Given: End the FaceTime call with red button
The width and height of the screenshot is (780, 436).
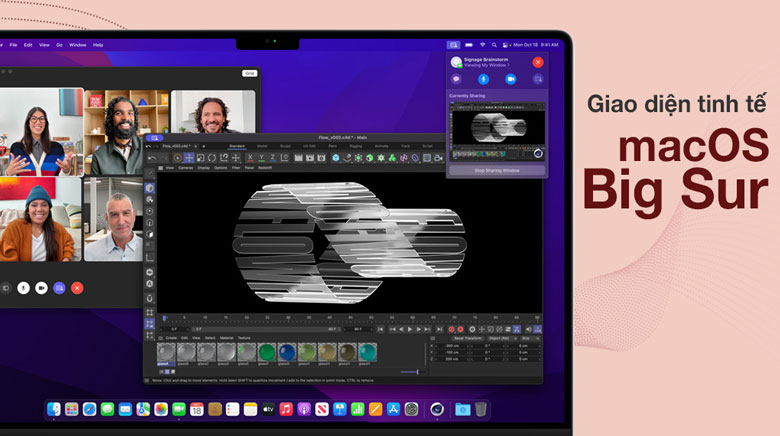Looking at the screenshot, I should (x=77, y=288).
